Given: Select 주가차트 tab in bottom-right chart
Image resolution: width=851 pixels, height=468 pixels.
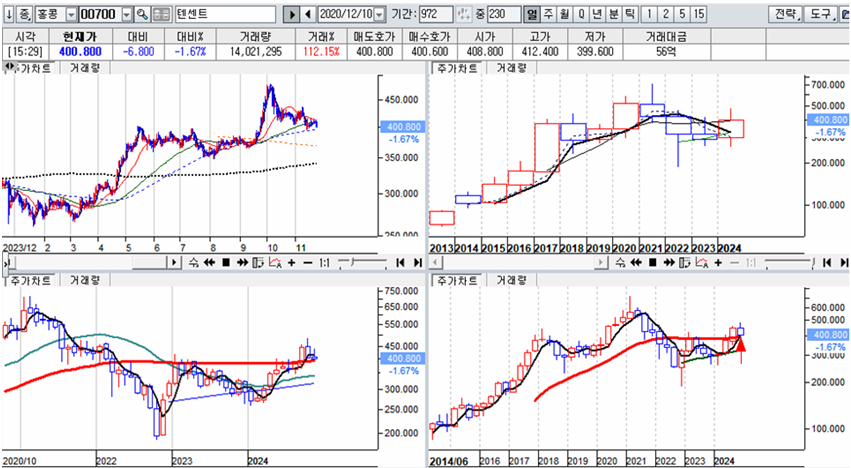Looking at the screenshot, I should [457, 280].
